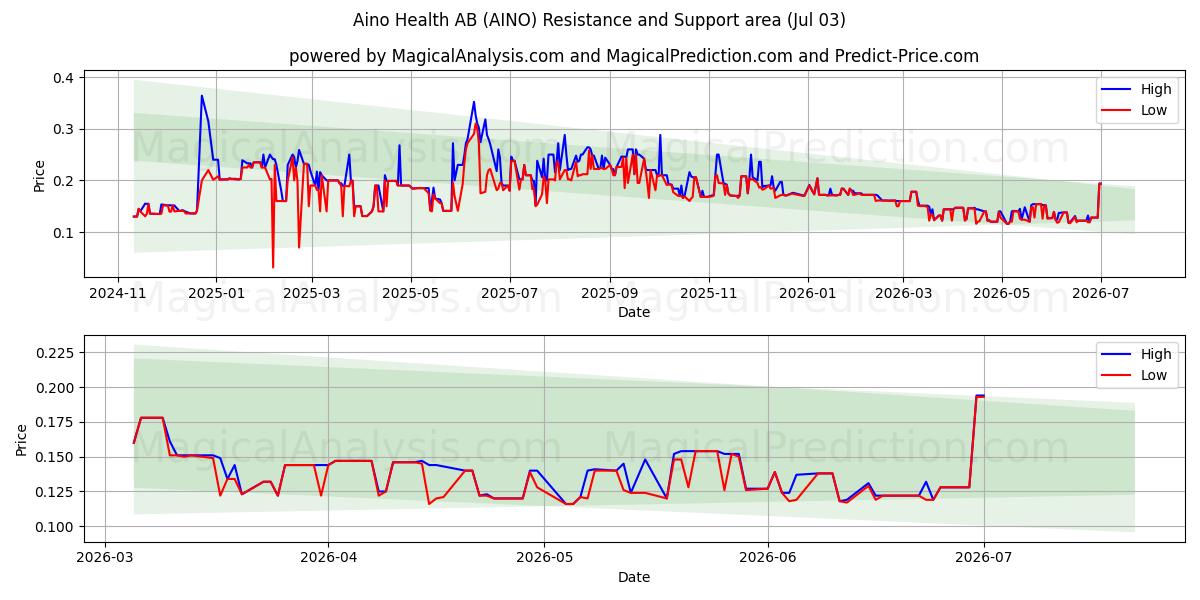
Task: Click the red Low line swatch in upper legend
Action: (1118, 111)
